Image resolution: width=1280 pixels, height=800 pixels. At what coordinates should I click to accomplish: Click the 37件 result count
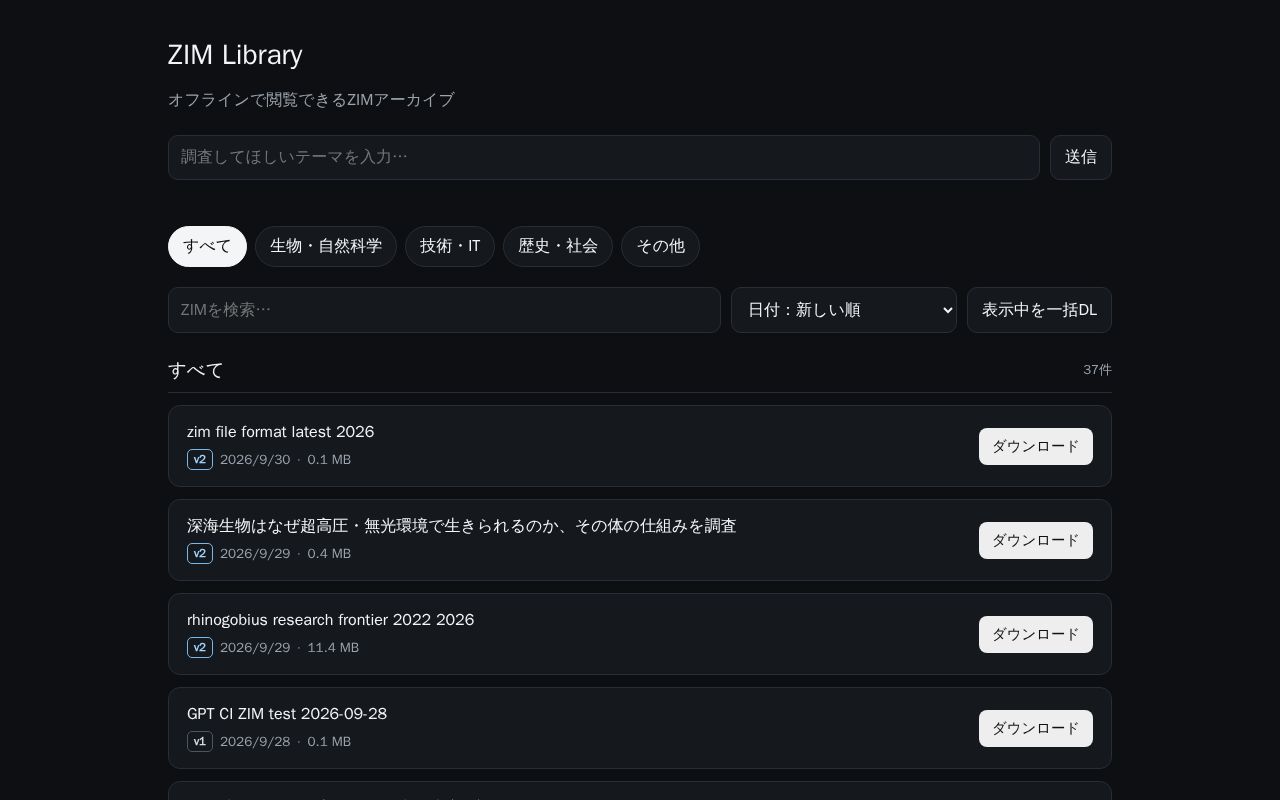click(1097, 370)
